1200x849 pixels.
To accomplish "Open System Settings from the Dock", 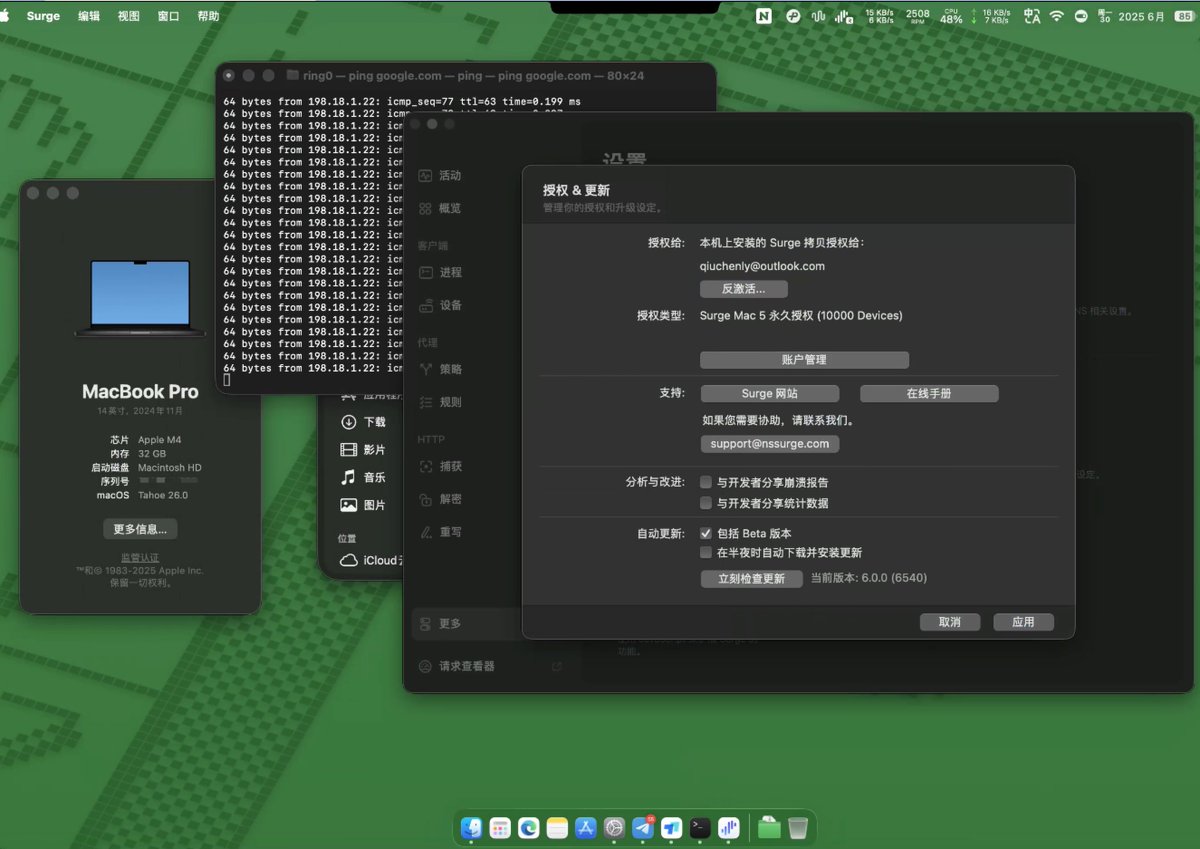I will (615, 828).
